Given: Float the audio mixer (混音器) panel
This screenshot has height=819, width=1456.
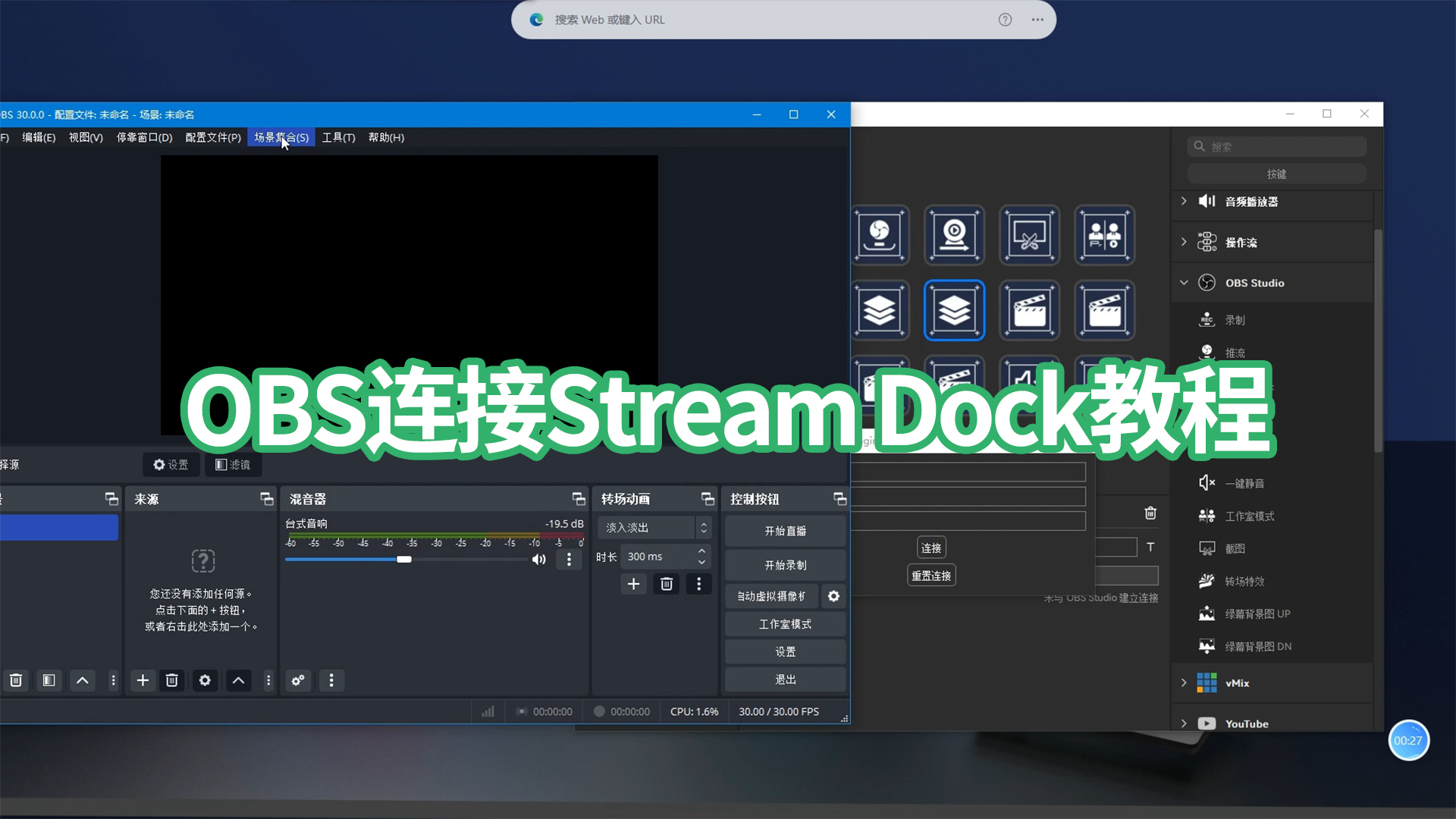Looking at the screenshot, I should click(x=579, y=499).
